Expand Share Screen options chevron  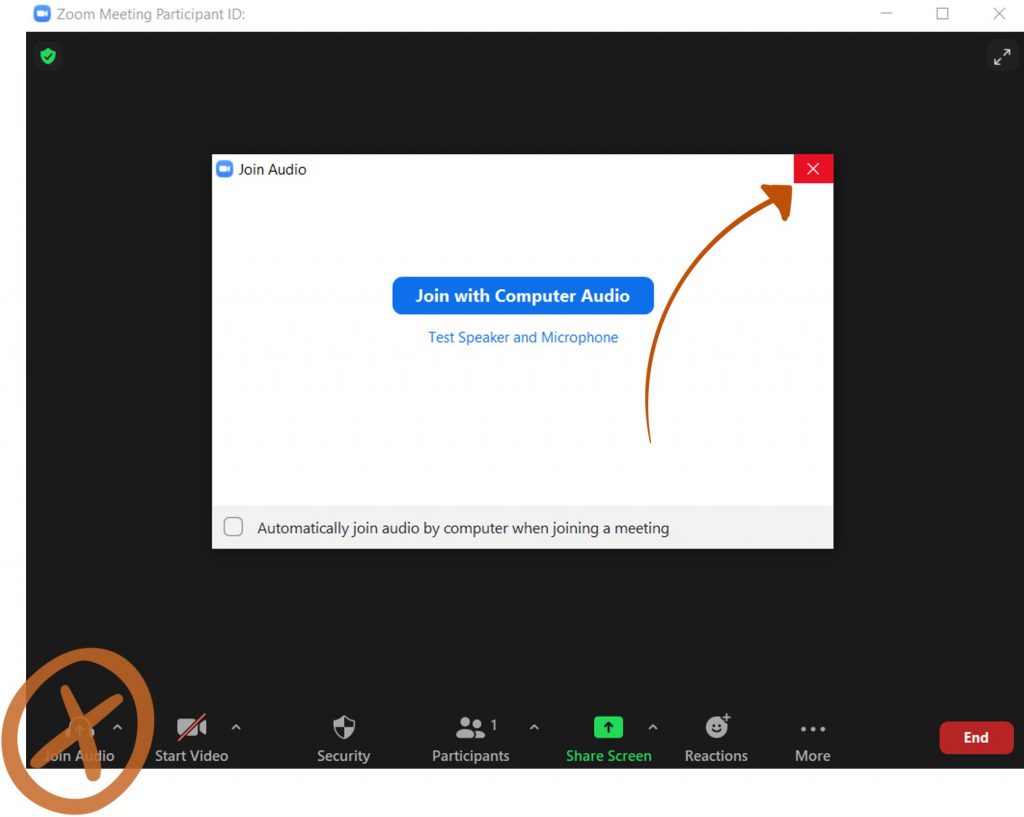click(x=653, y=727)
